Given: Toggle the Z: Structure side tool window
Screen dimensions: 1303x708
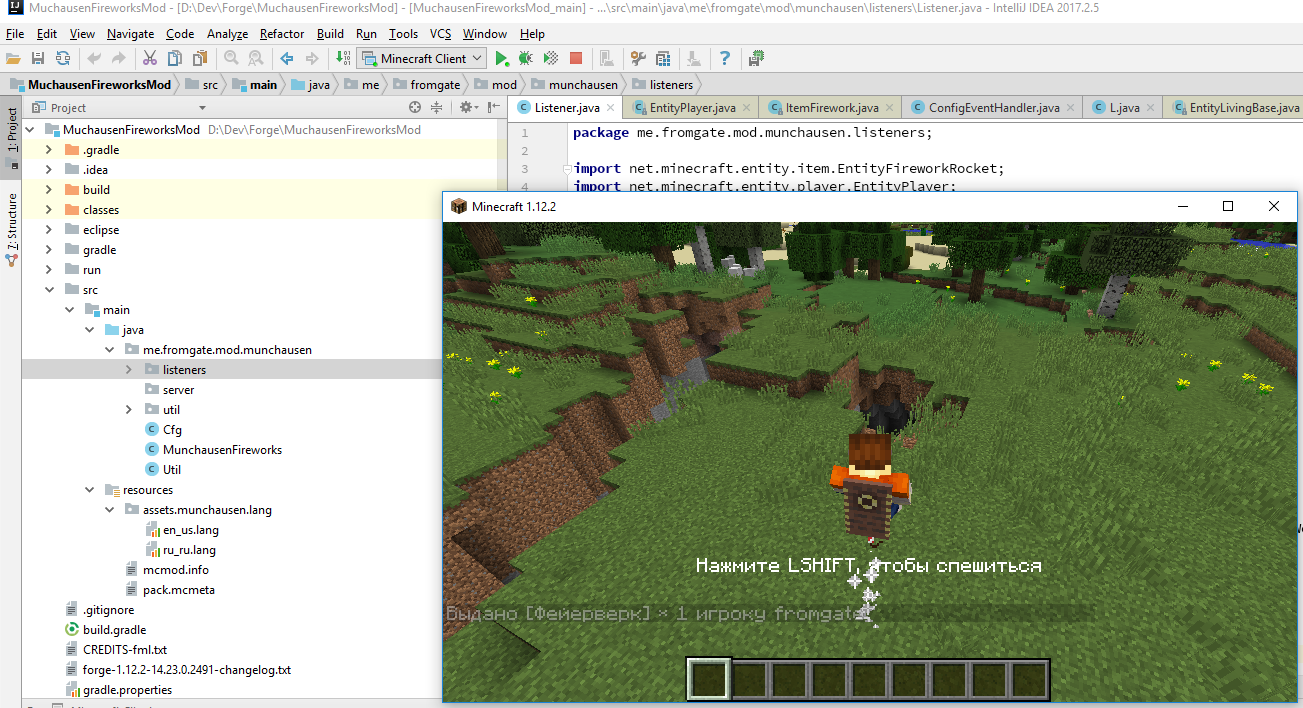Looking at the screenshot, I should click(12, 229).
